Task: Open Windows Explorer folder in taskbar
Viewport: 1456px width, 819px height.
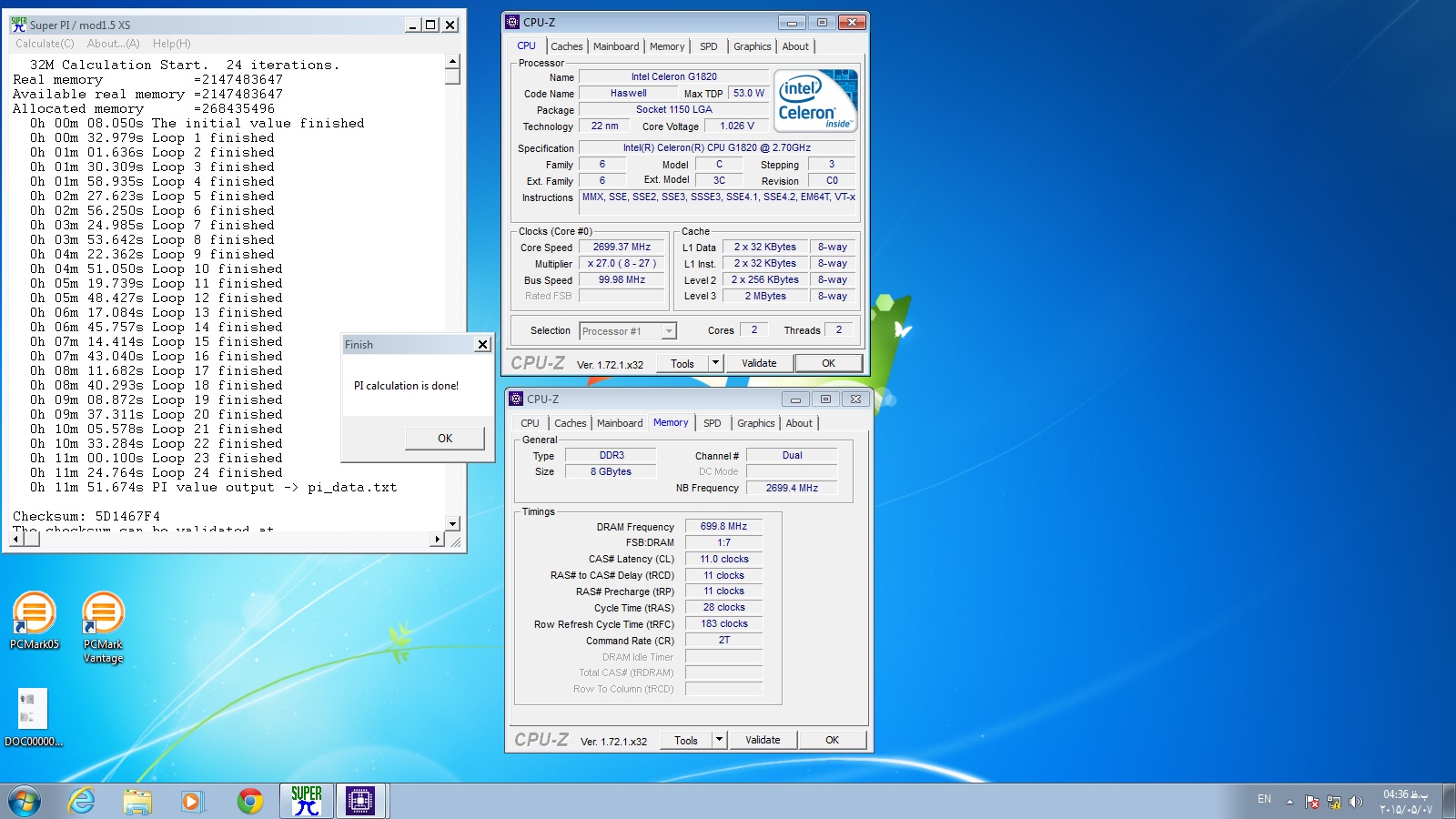Action: point(137,801)
